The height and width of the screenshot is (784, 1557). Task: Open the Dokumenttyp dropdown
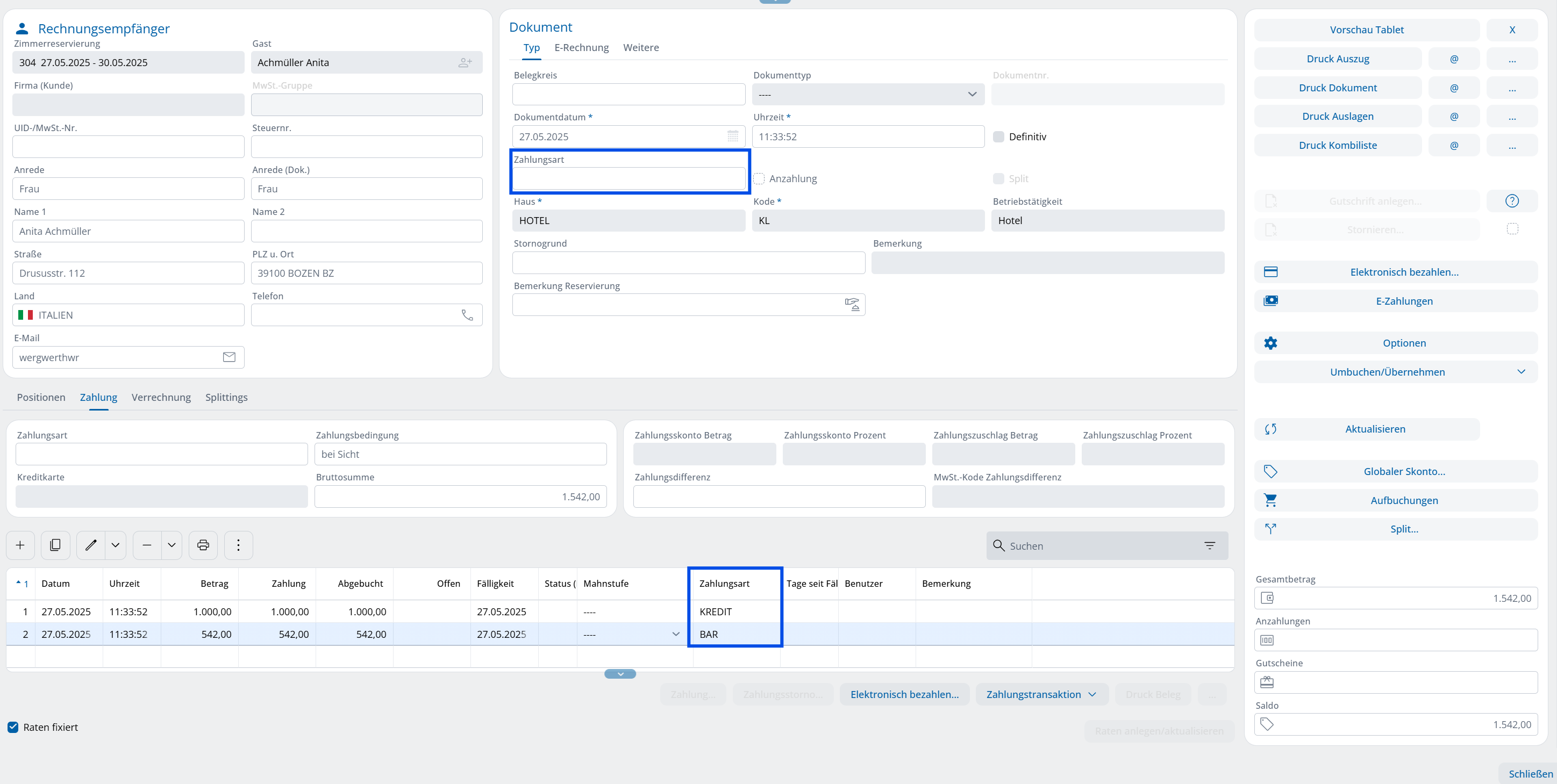click(x=868, y=94)
